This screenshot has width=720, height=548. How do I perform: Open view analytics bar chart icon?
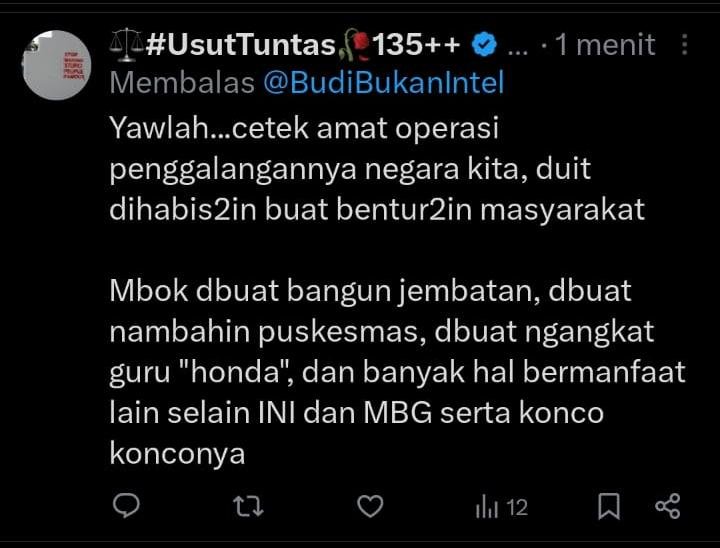(487, 507)
